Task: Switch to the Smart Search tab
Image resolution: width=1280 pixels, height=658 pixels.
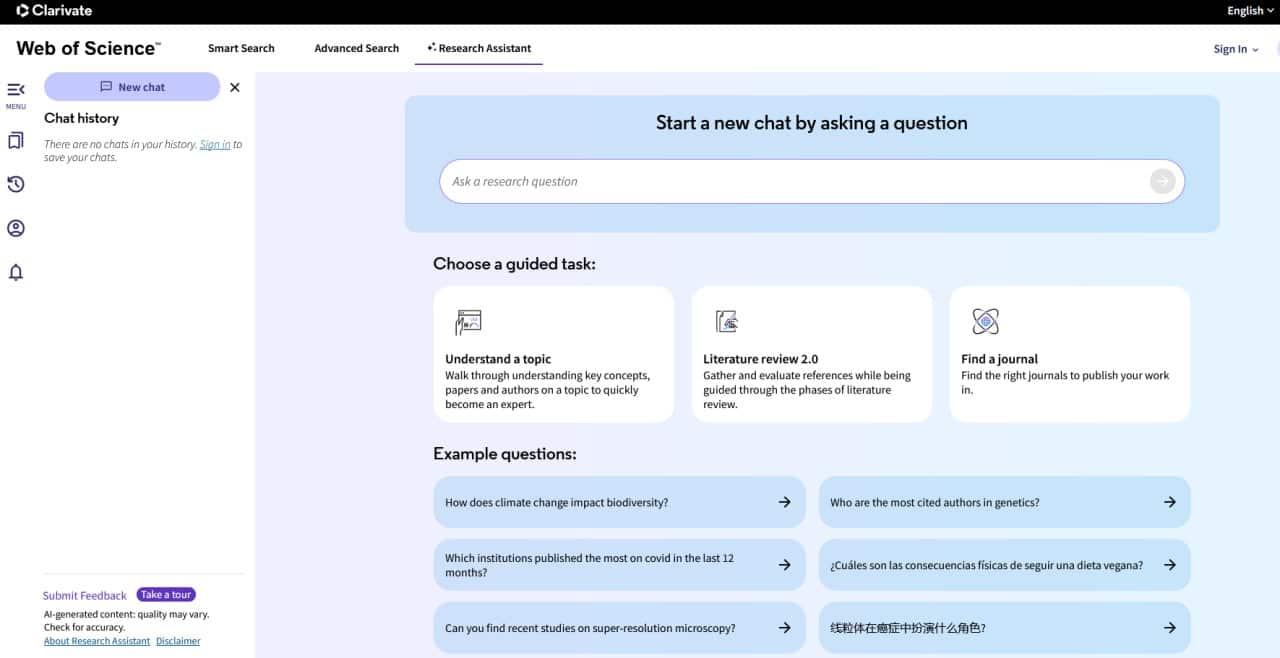Action: tap(241, 48)
